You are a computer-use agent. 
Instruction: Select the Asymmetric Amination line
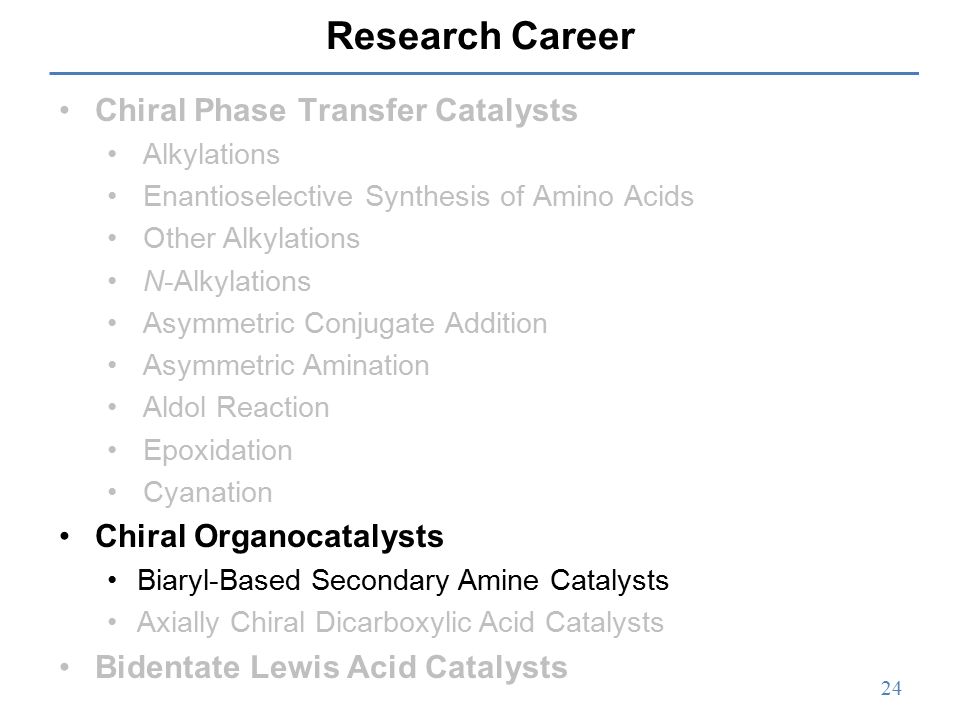click(x=286, y=366)
